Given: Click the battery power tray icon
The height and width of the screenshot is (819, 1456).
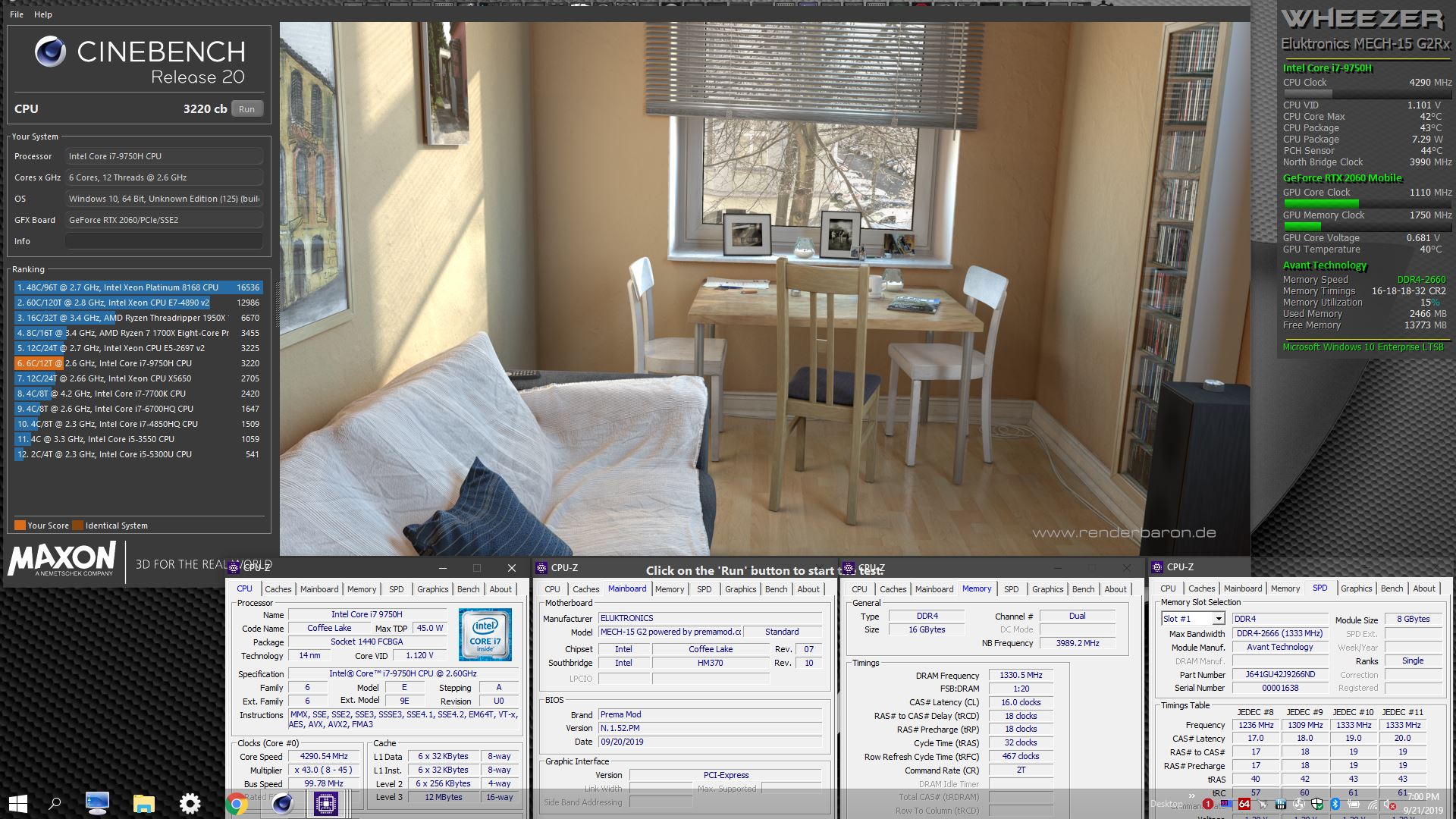Looking at the screenshot, I should click(x=1354, y=804).
